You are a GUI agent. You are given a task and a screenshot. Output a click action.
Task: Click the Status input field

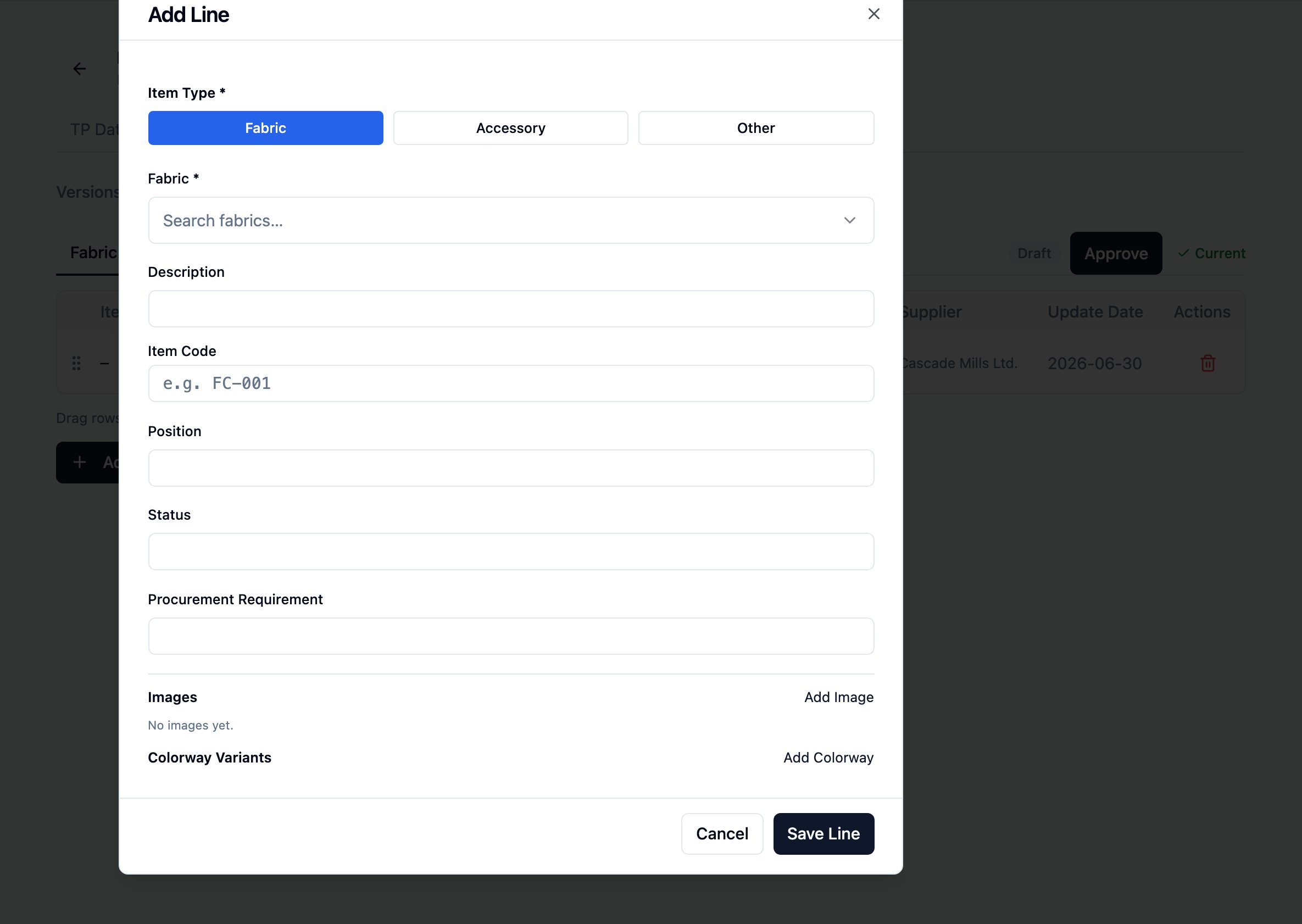pos(510,552)
